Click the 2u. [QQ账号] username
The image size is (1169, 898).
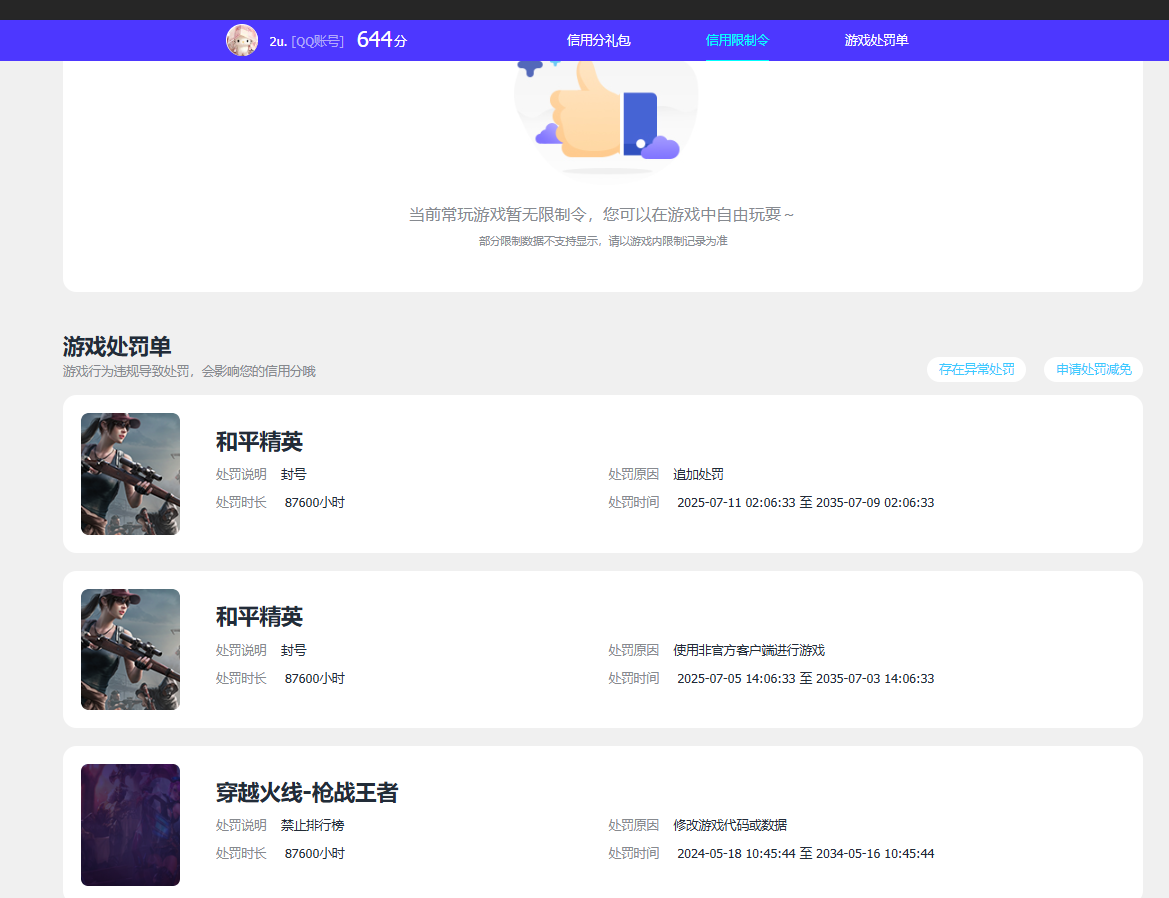pyautogui.click(x=306, y=41)
